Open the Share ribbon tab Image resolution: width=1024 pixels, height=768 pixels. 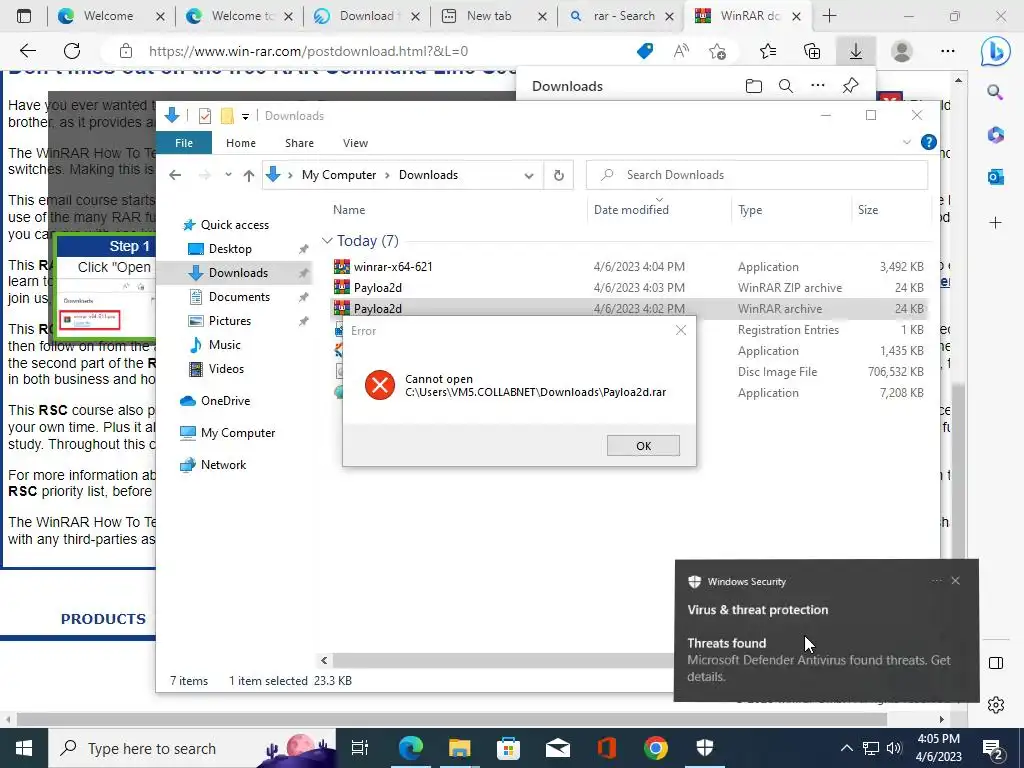299,142
